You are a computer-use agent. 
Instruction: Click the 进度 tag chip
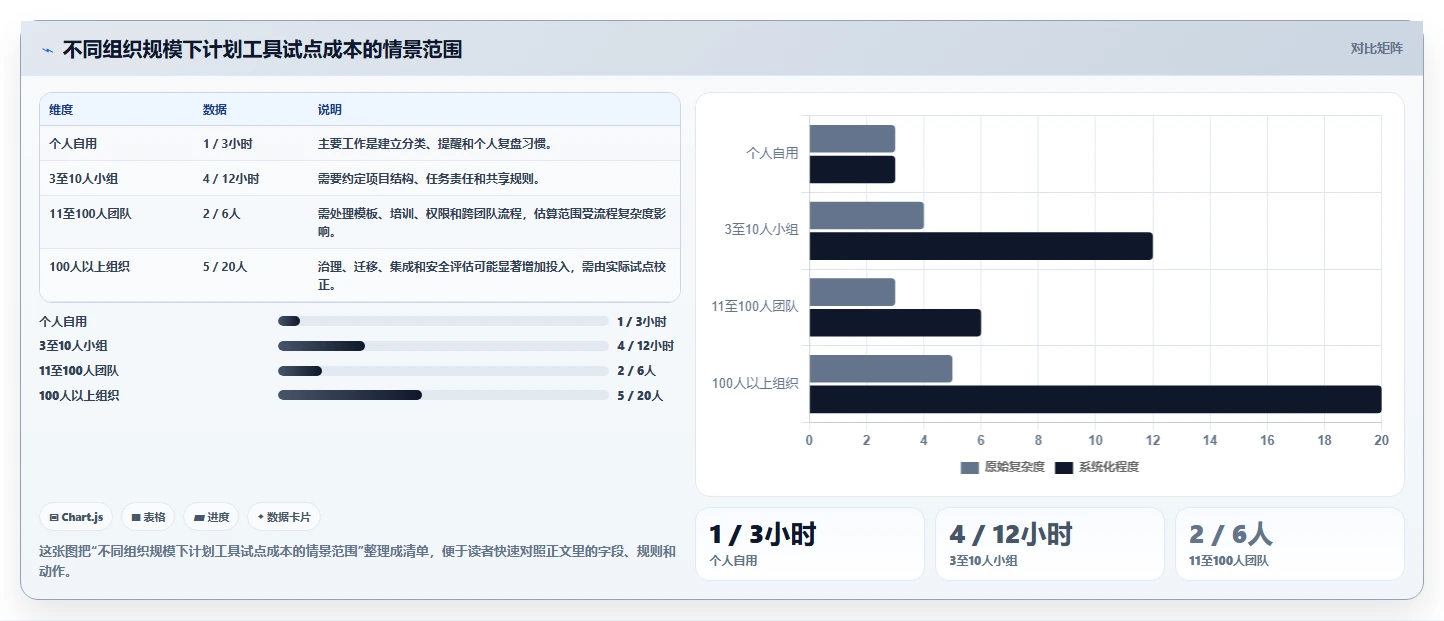click(x=211, y=517)
